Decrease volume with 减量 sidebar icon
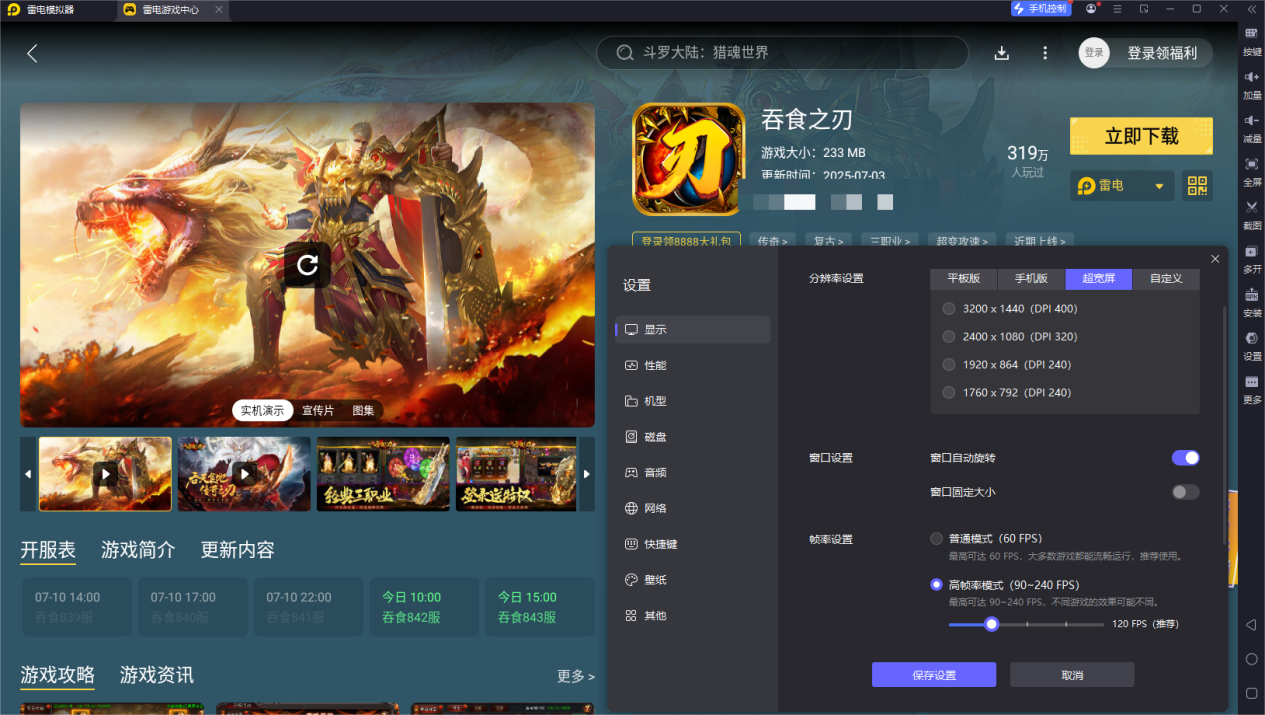 click(x=1252, y=127)
